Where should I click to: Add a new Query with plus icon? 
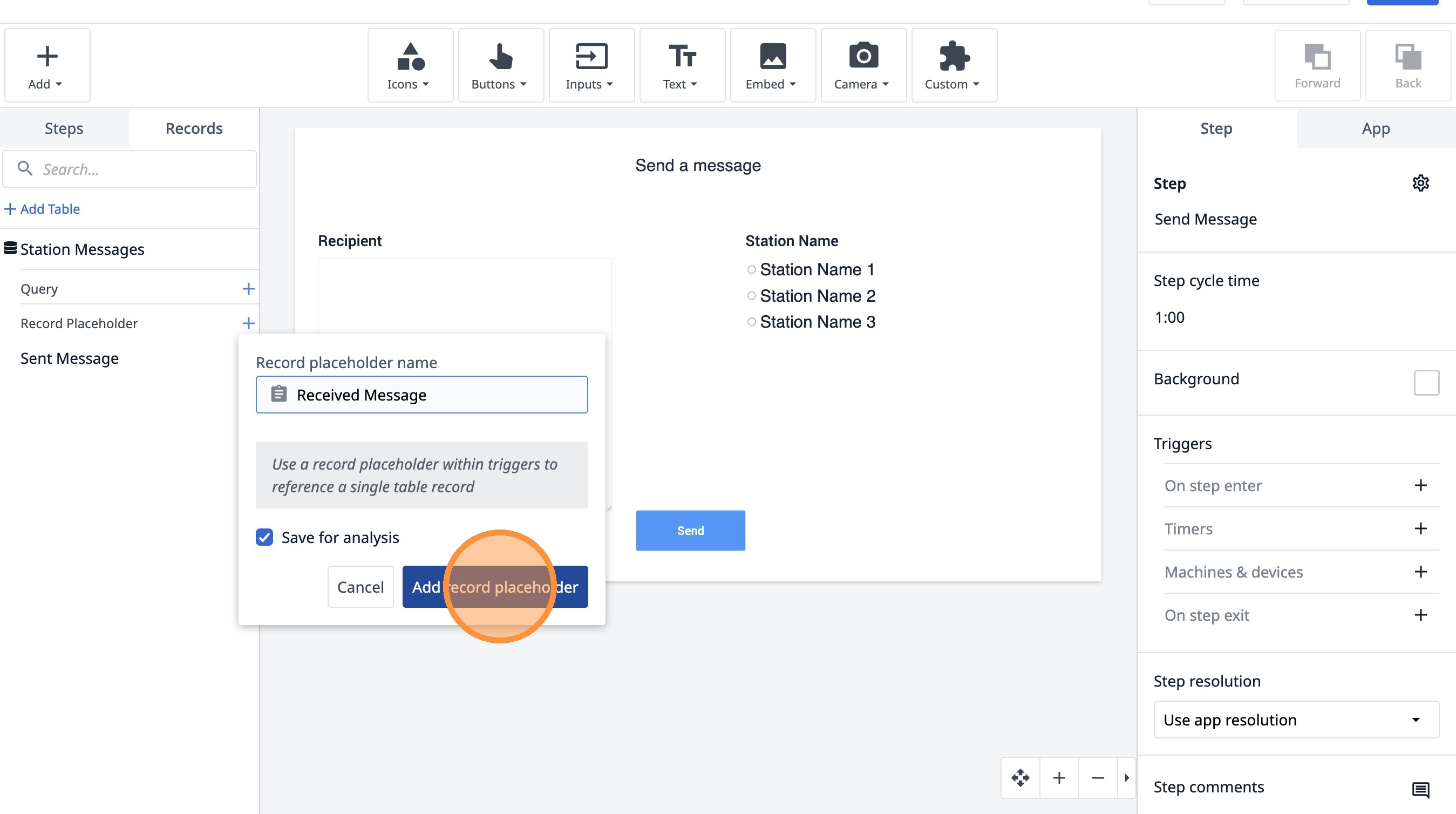point(248,289)
